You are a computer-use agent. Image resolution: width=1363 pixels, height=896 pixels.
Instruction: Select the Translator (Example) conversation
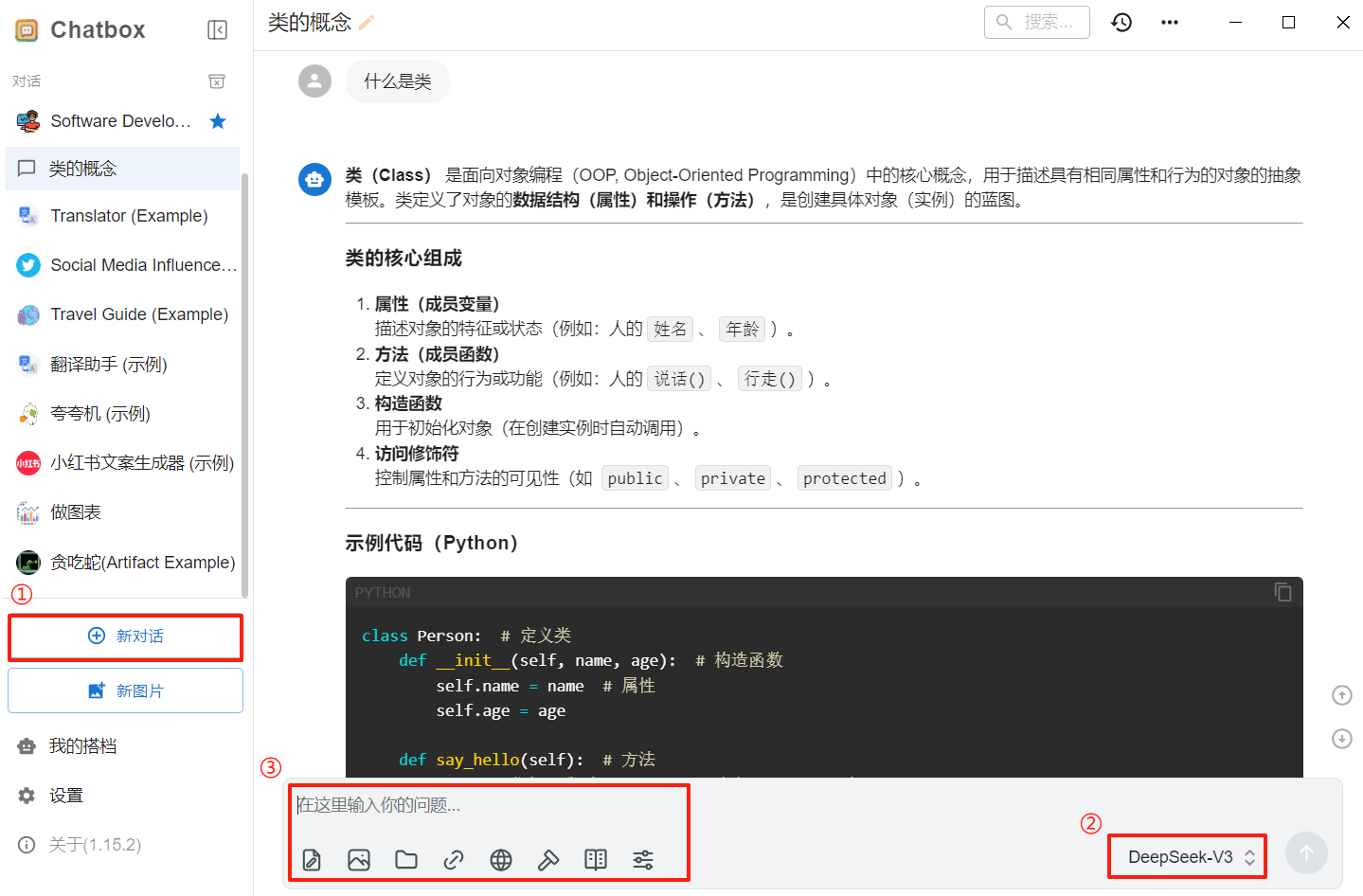128,215
